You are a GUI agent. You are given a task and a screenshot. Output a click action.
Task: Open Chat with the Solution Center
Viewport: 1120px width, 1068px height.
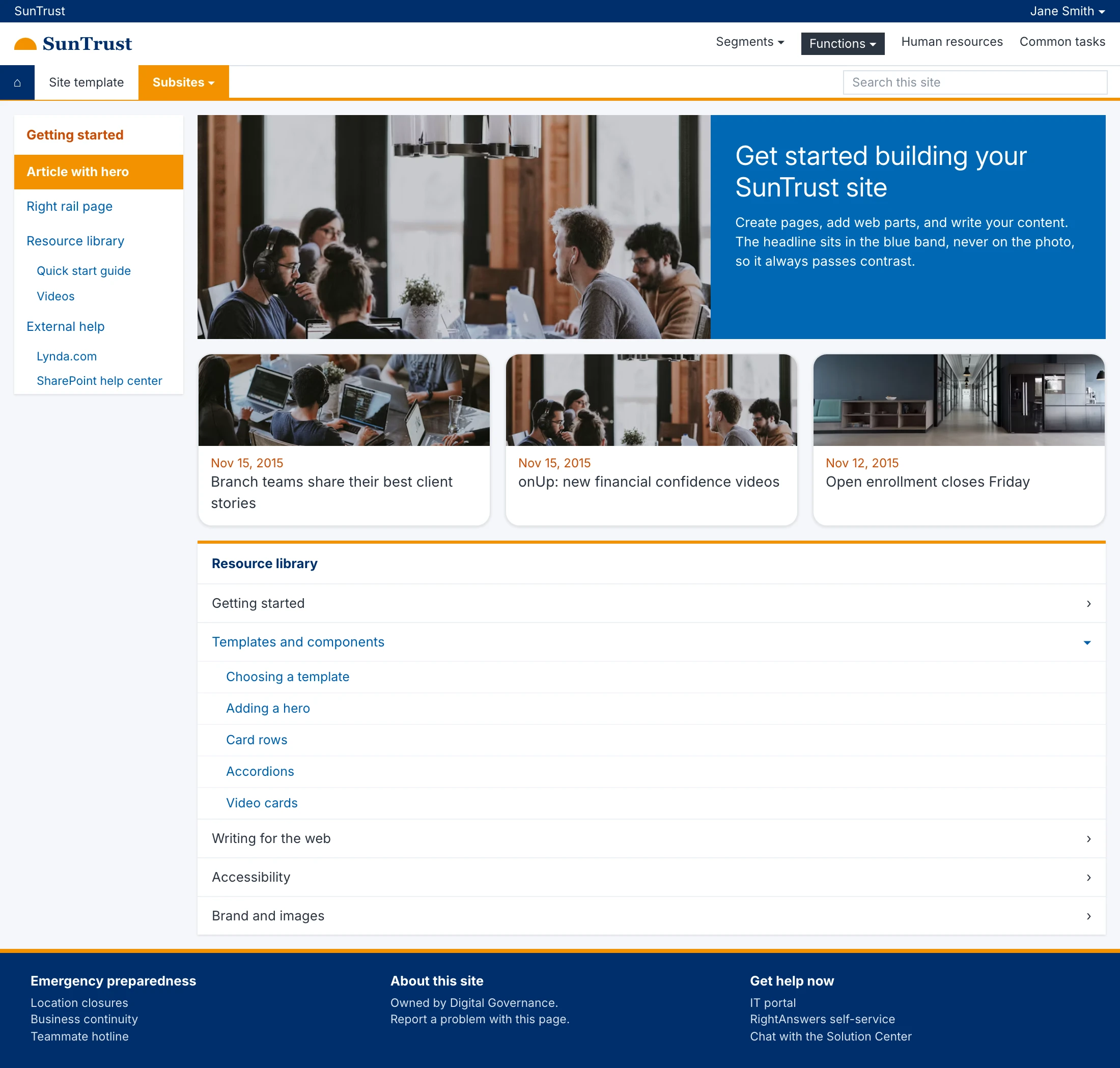click(830, 1036)
